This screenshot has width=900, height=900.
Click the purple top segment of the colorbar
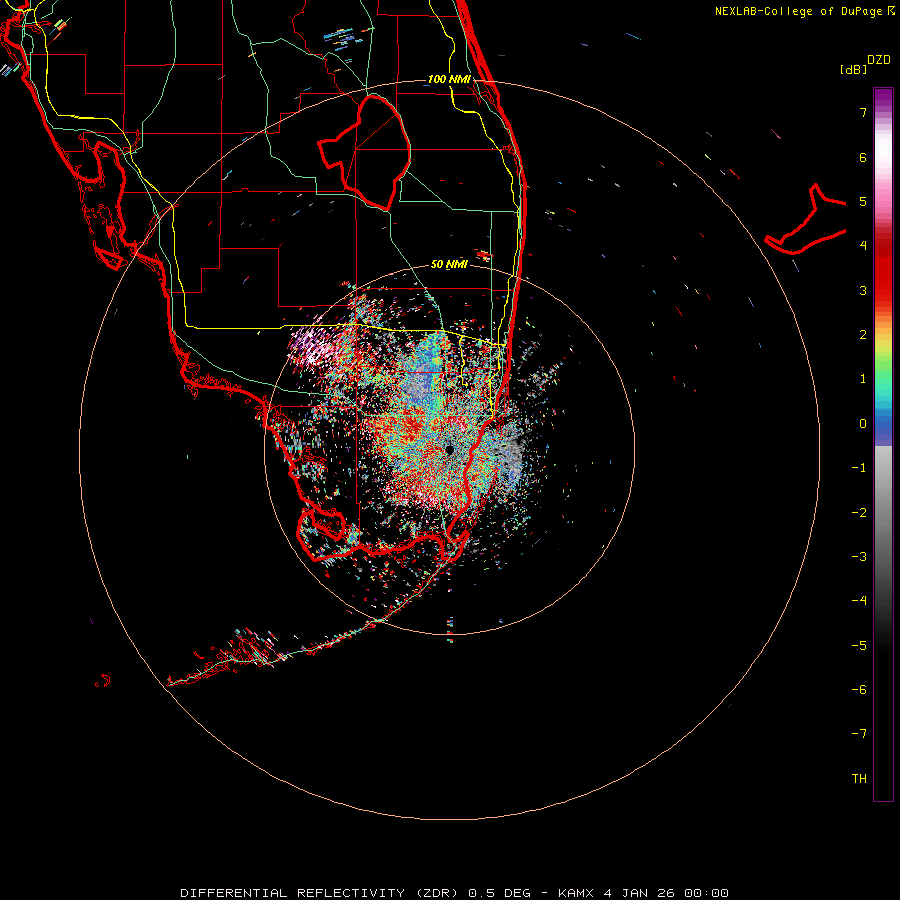883,98
